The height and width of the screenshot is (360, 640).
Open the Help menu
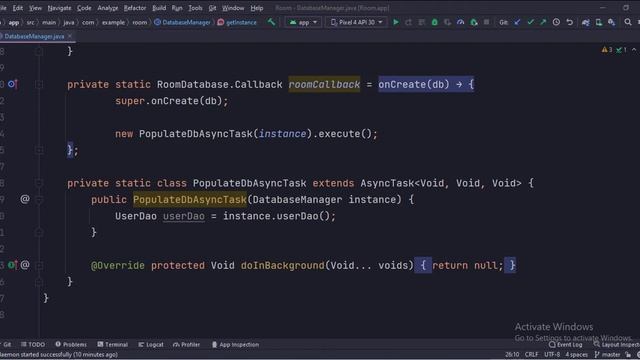(257, 8)
